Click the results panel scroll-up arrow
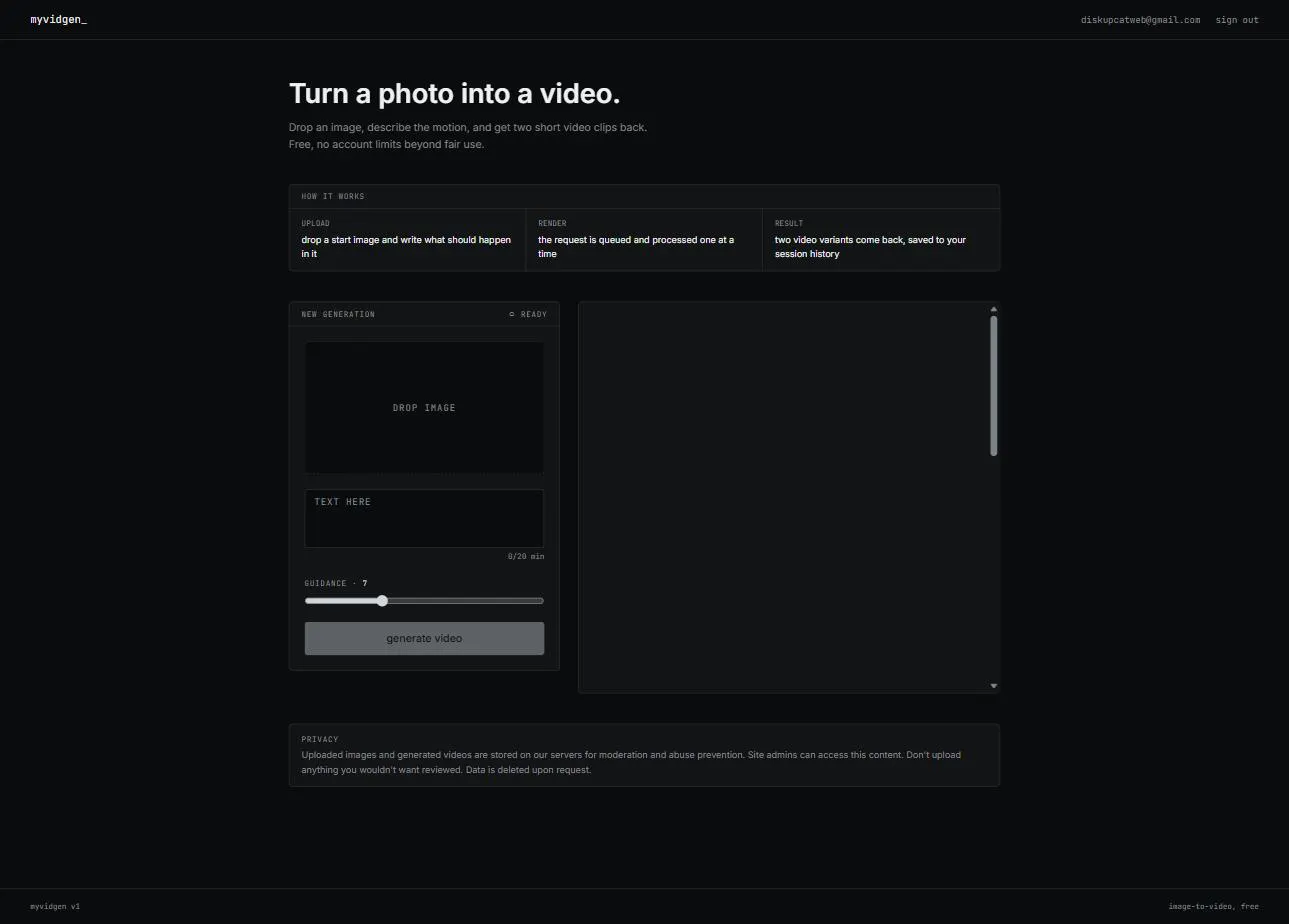1289x924 pixels. (994, 309)
